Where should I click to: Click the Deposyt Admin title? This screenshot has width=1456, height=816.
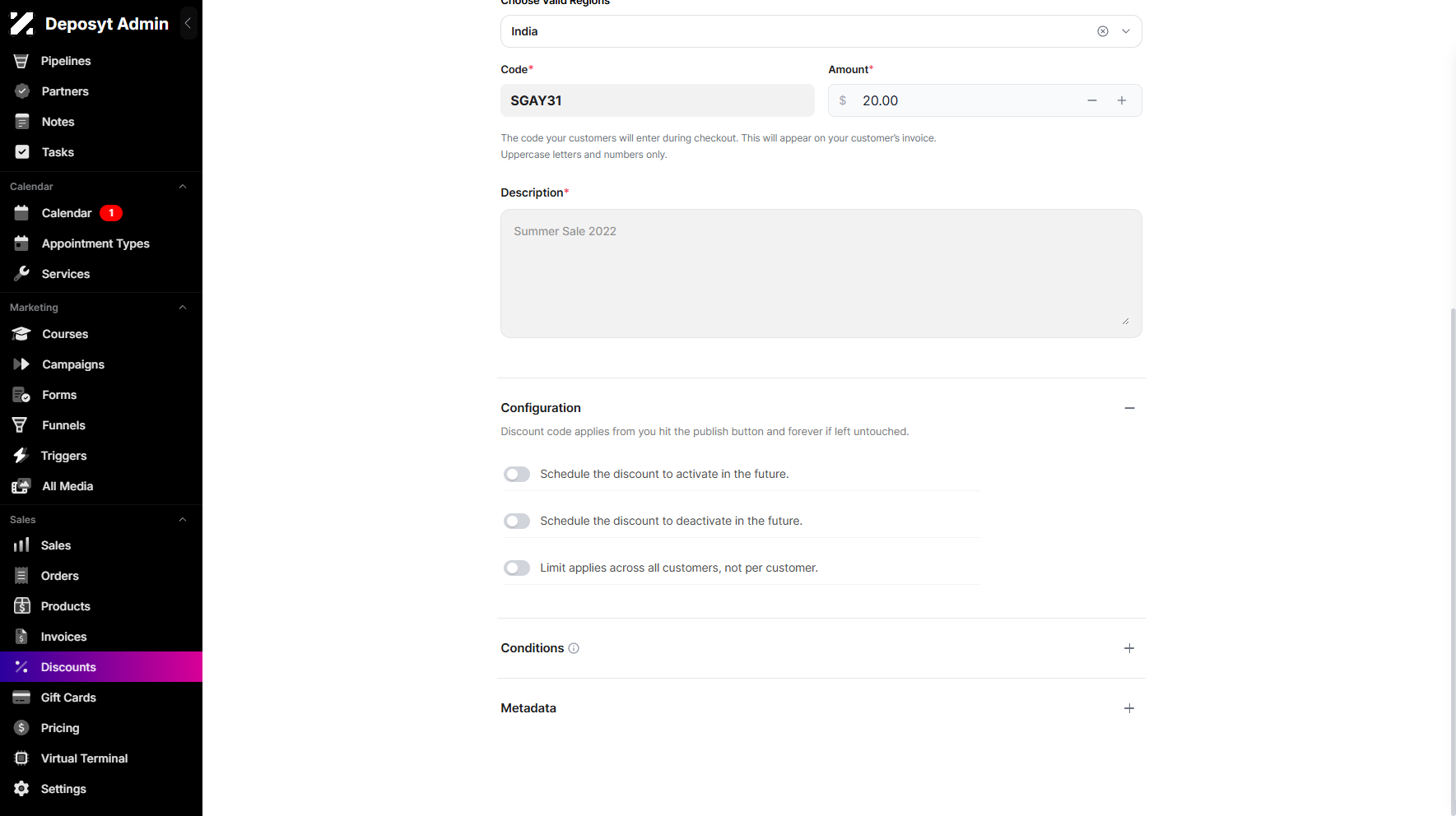tap(107, 24)
